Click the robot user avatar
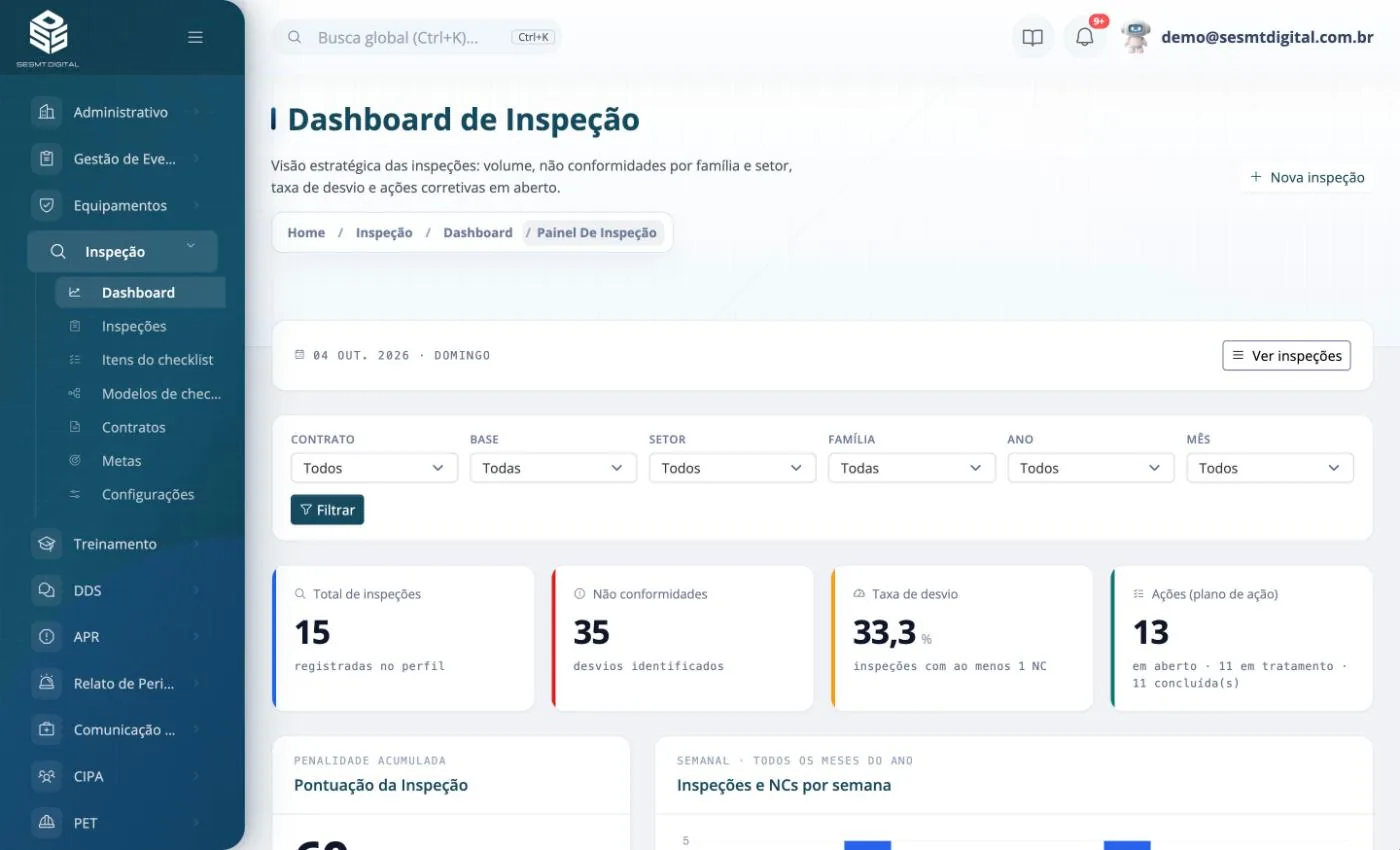1400x850 pixels. tap(1136, 38)
